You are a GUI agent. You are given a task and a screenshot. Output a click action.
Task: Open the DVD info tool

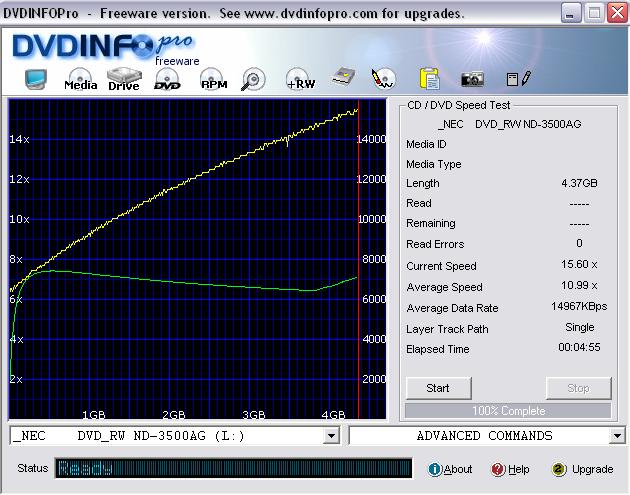point(167,79)
